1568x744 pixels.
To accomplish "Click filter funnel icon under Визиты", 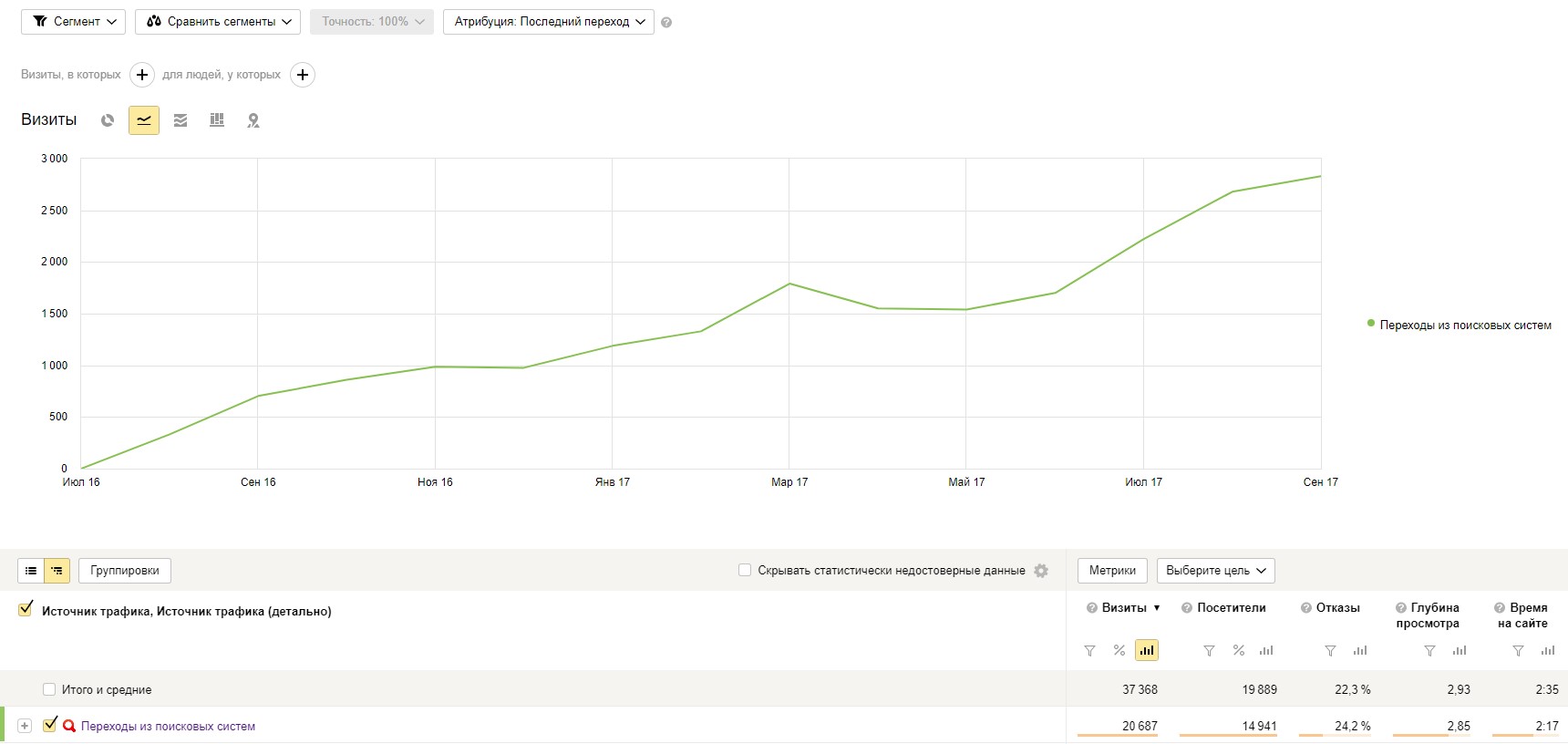I will (1089, 651).
